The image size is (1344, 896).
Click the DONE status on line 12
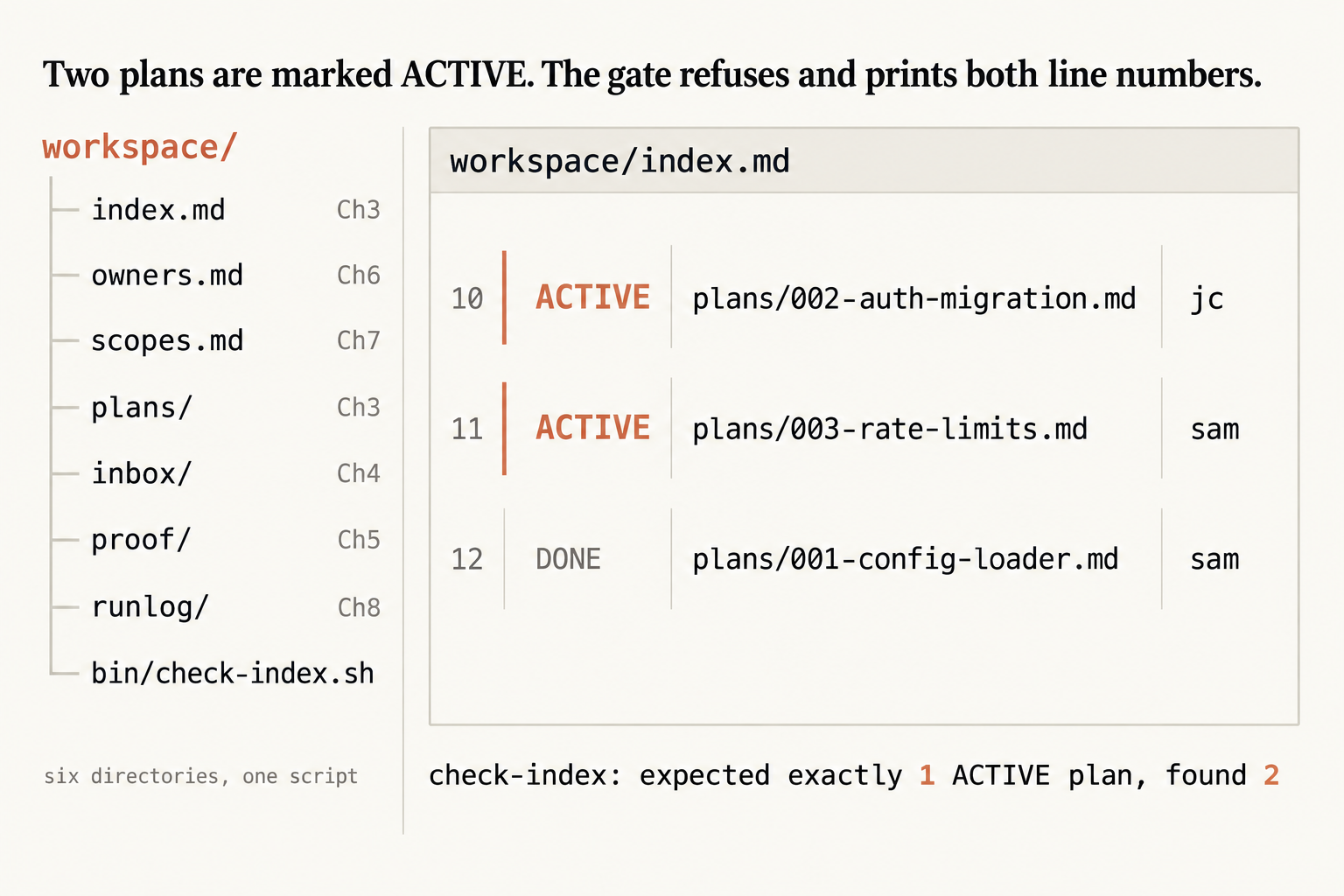(568, 559)
